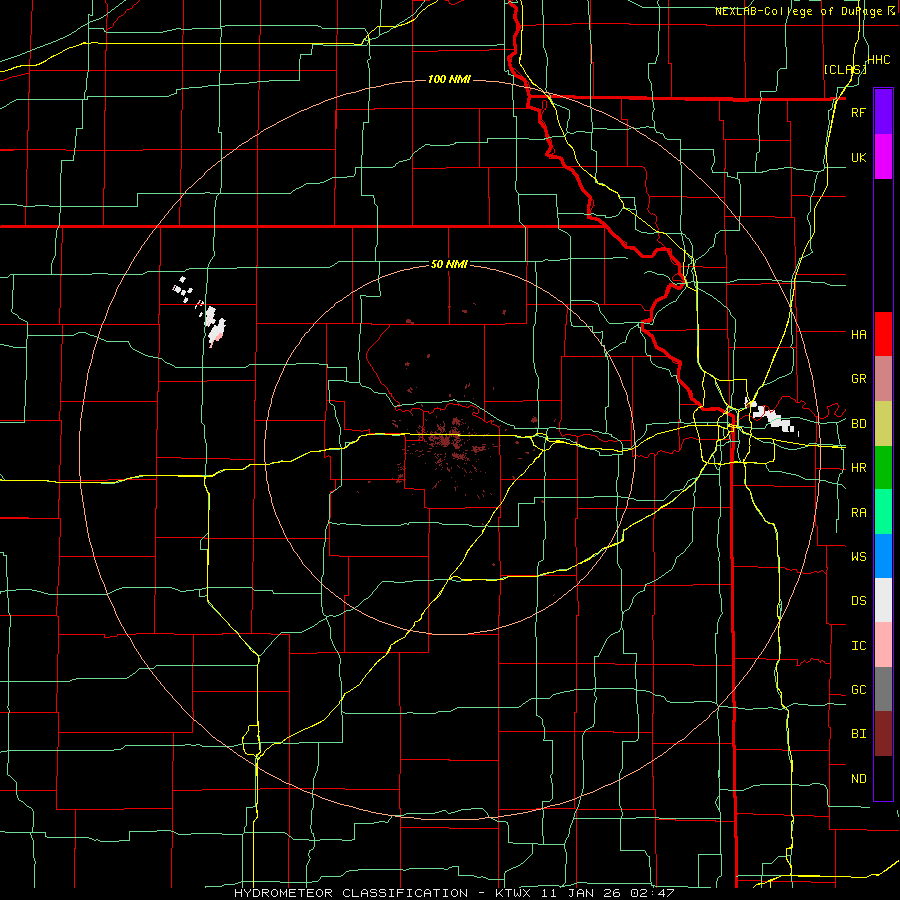Click the GR legend label
This screenshot has height=900, width=900.
858,379
